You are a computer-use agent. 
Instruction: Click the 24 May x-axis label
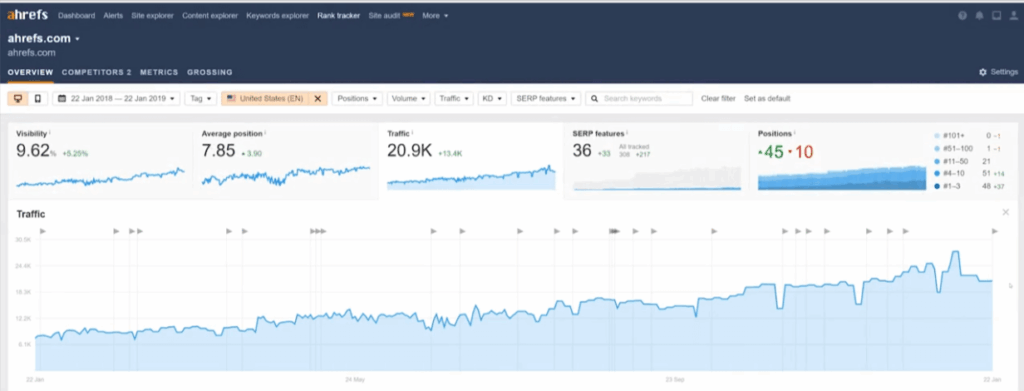click(355, 378)
